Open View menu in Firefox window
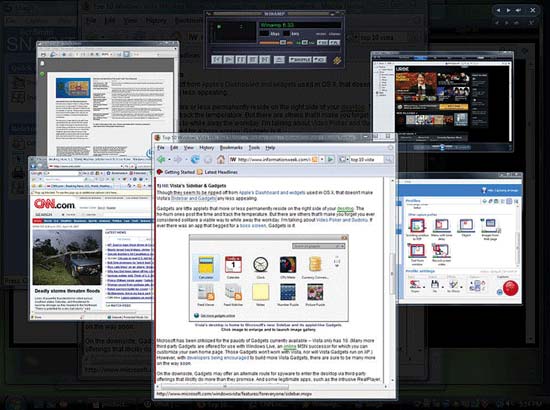550x410 pixels. [x=189, y=148]
